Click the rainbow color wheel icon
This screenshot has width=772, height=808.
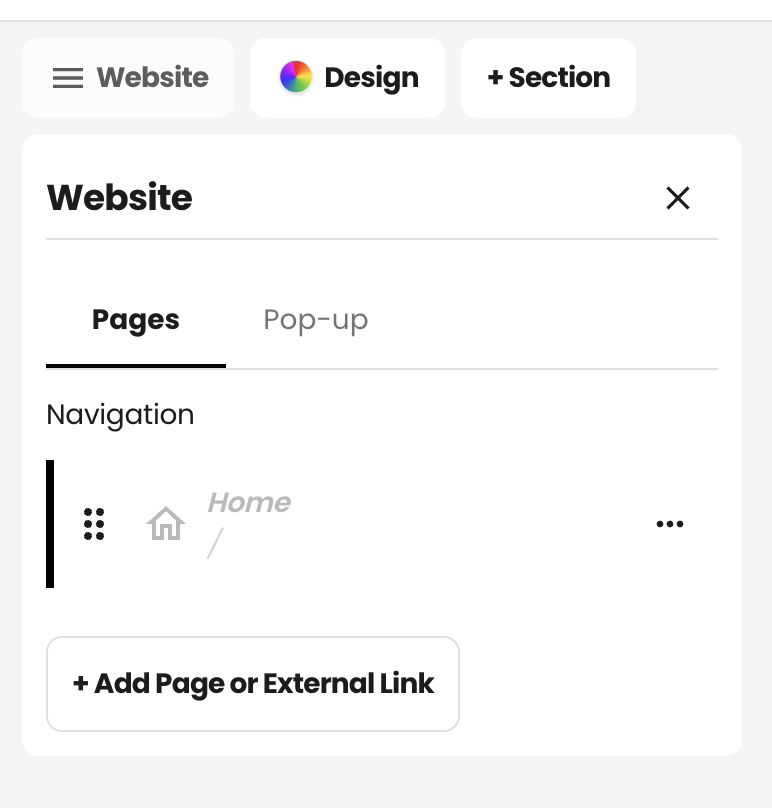coord(296,77)
